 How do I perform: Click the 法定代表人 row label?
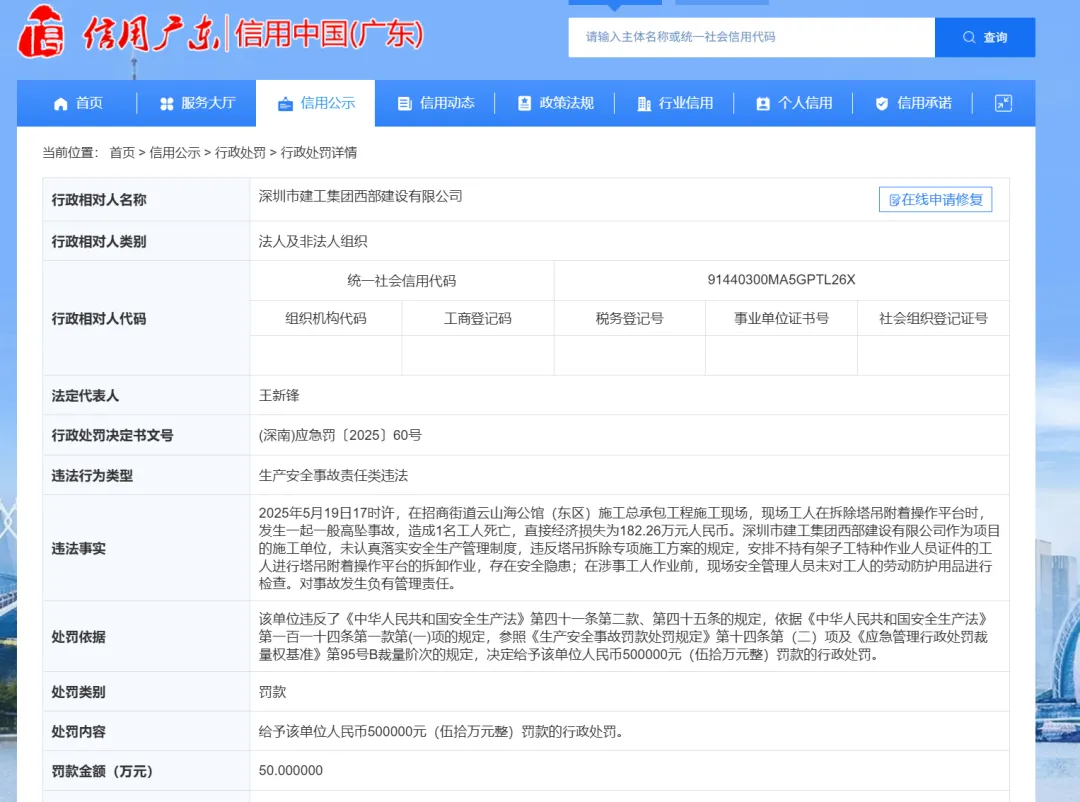[85, 395]
